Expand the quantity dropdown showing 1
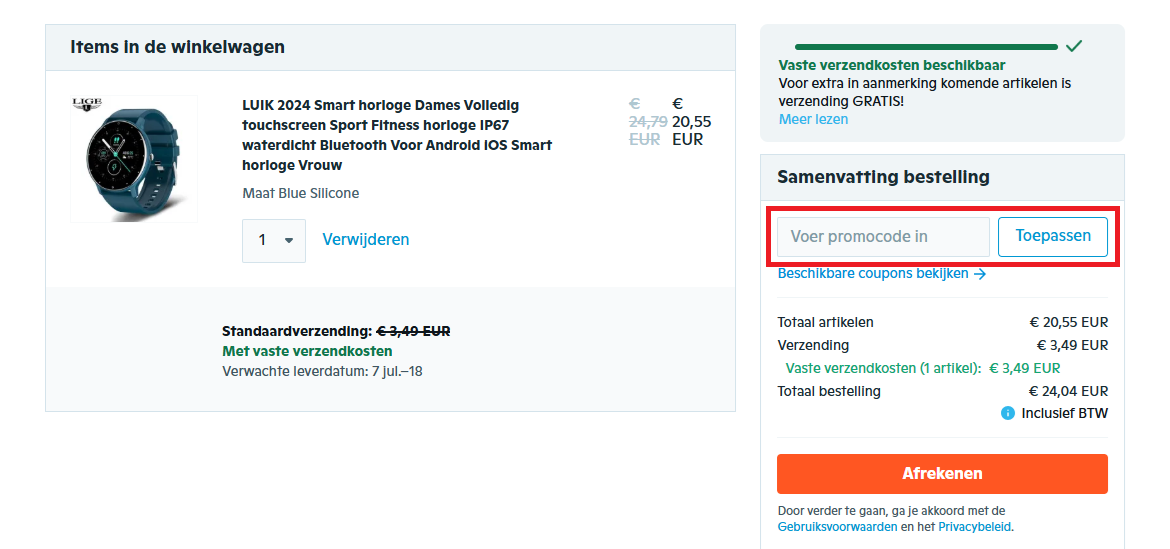 tap(274, 240)
